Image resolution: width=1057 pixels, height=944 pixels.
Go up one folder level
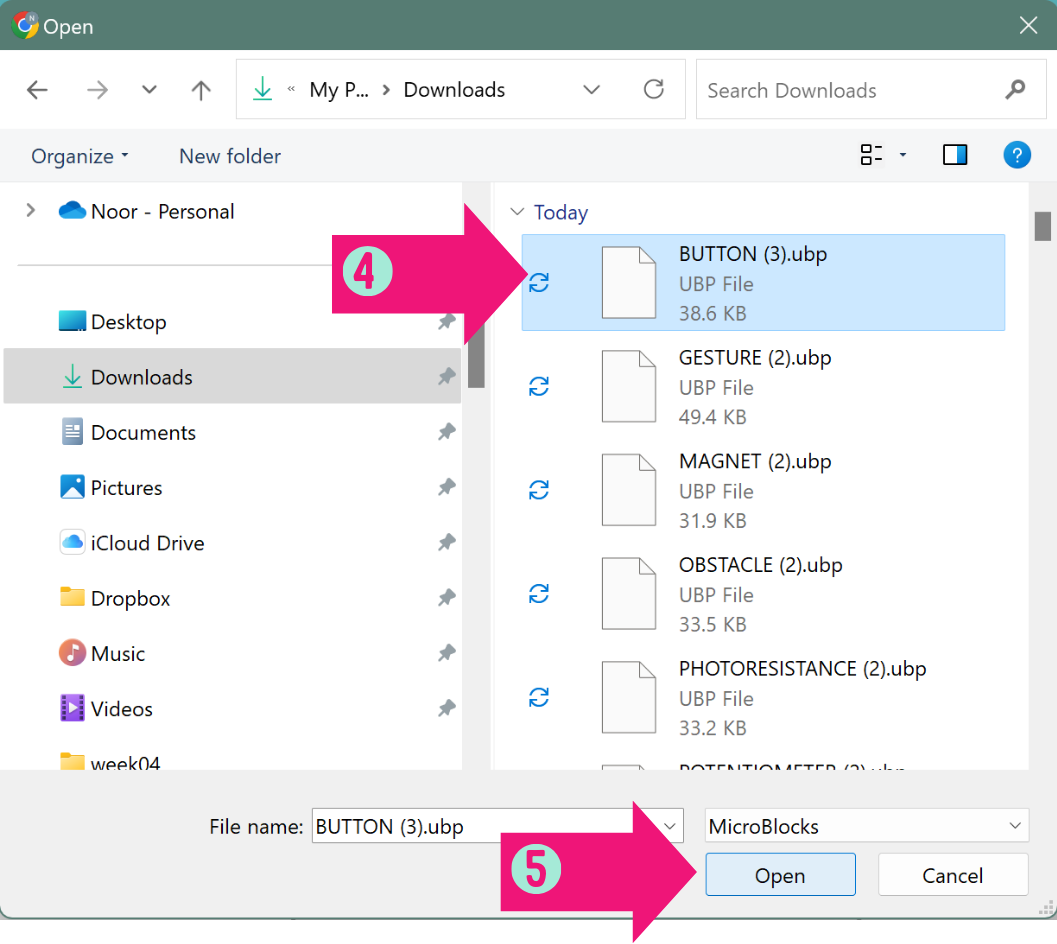tap(201, 90)
